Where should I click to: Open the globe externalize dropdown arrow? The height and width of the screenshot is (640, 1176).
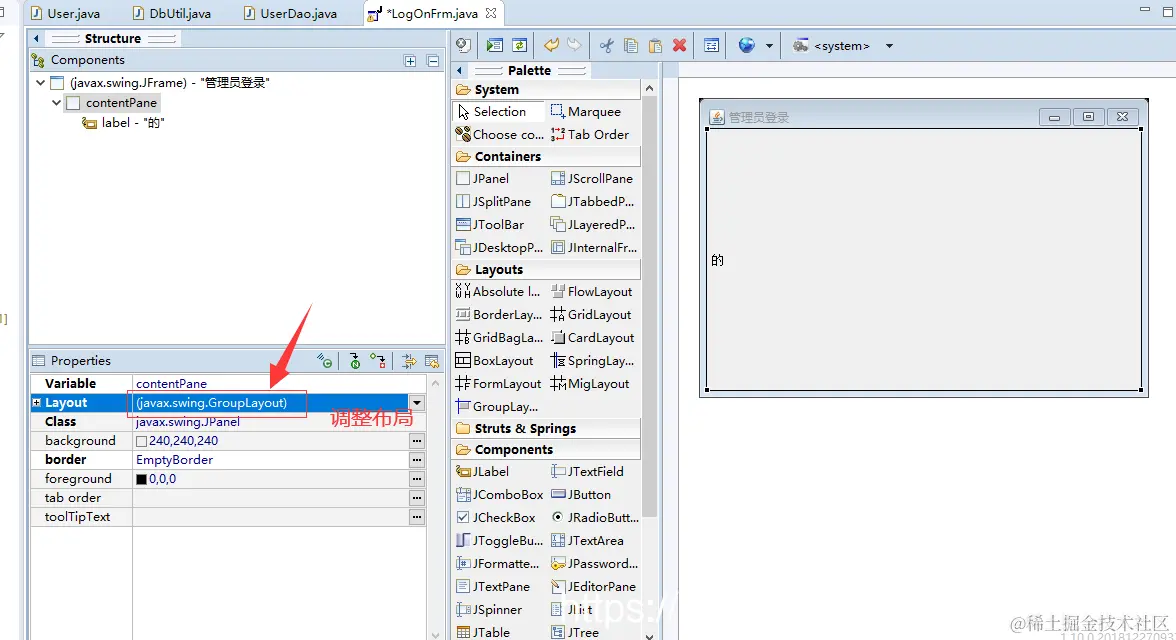tap(769, 46)
